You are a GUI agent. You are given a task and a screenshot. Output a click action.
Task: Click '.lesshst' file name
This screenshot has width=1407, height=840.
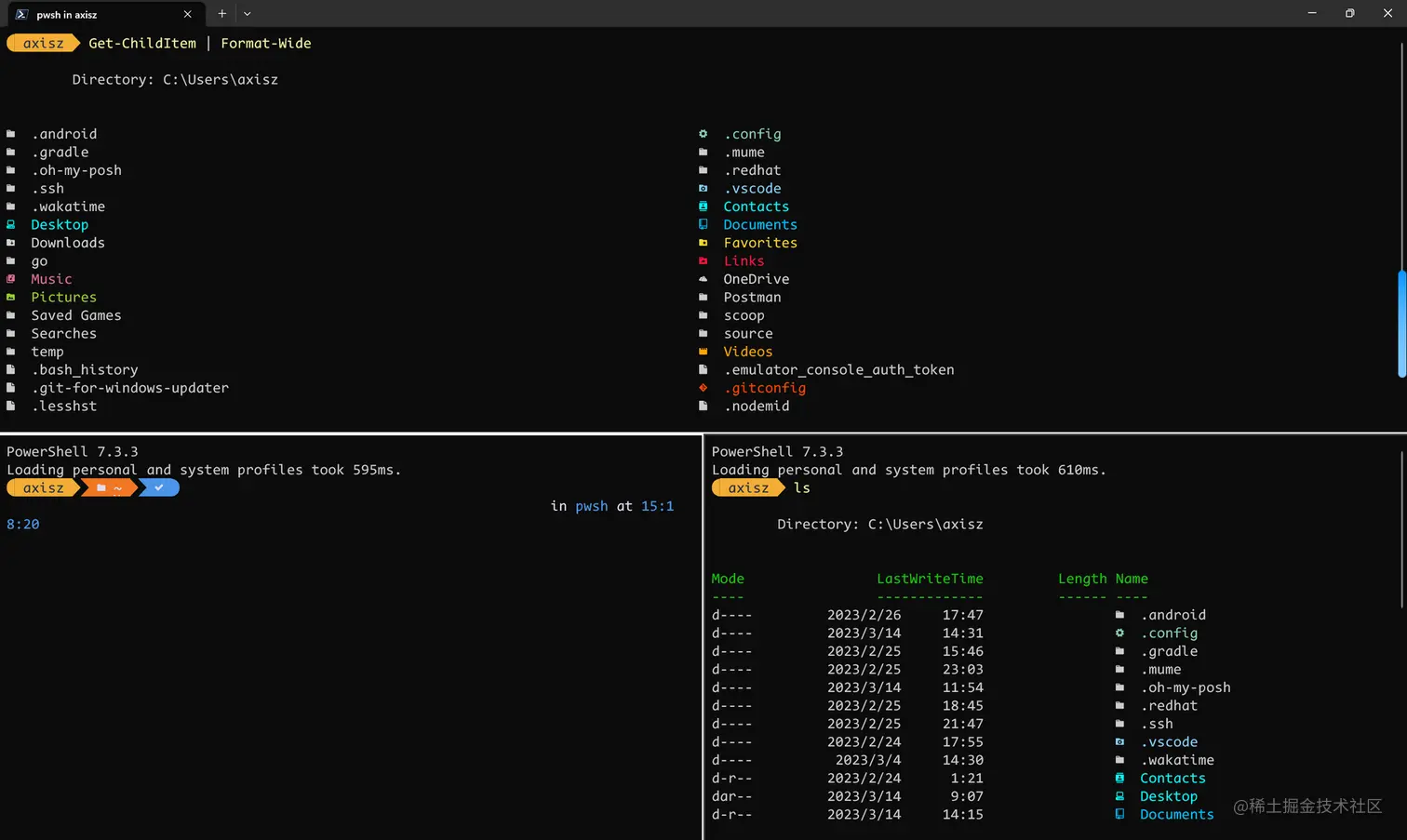tap(63, 406)
